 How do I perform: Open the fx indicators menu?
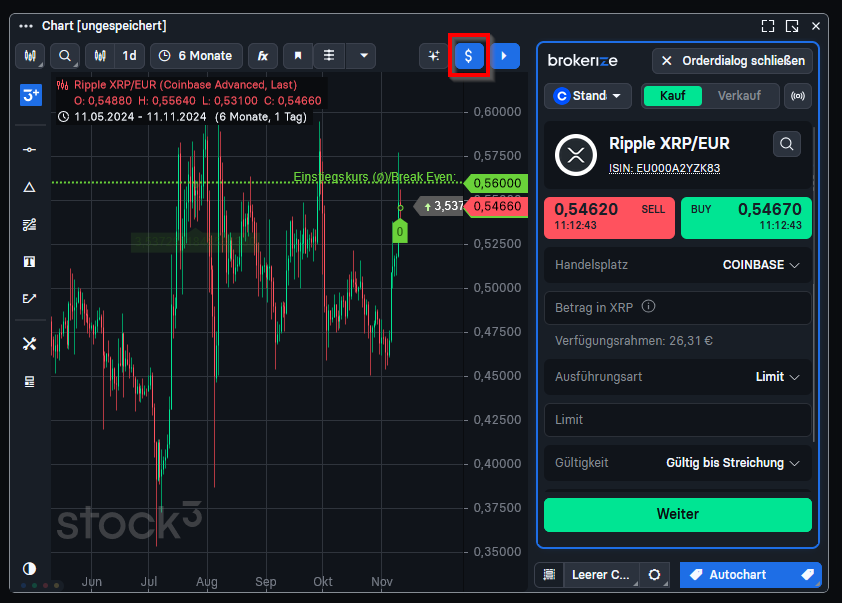[x=263, y=56]
